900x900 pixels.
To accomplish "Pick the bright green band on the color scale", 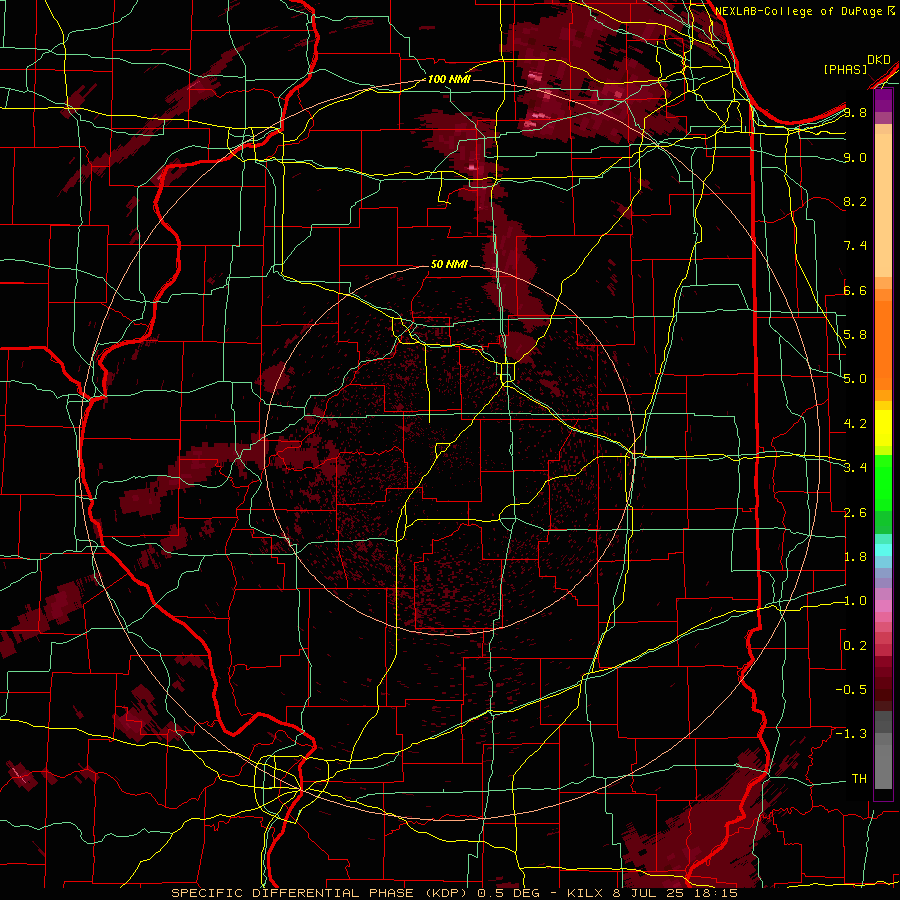I will 883,484.
